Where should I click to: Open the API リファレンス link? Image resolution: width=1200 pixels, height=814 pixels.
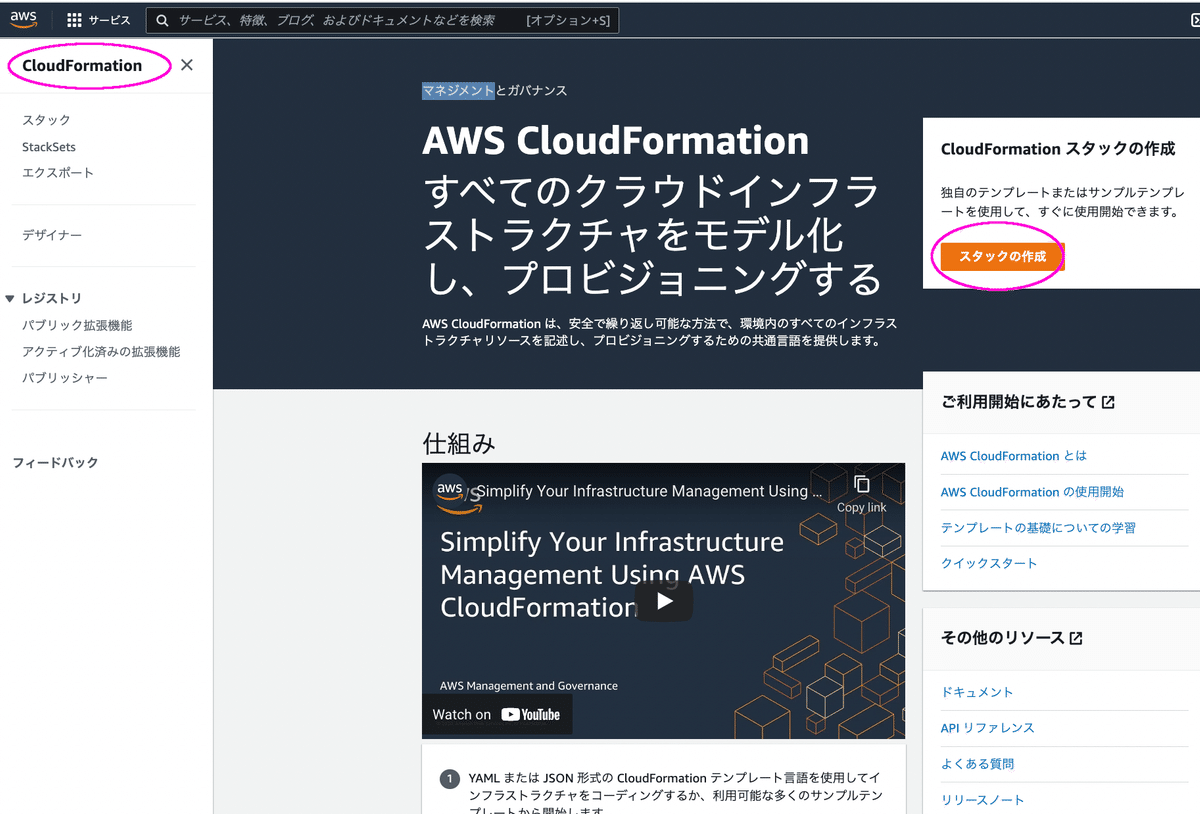pyautogui.click(x=988, y=728)
